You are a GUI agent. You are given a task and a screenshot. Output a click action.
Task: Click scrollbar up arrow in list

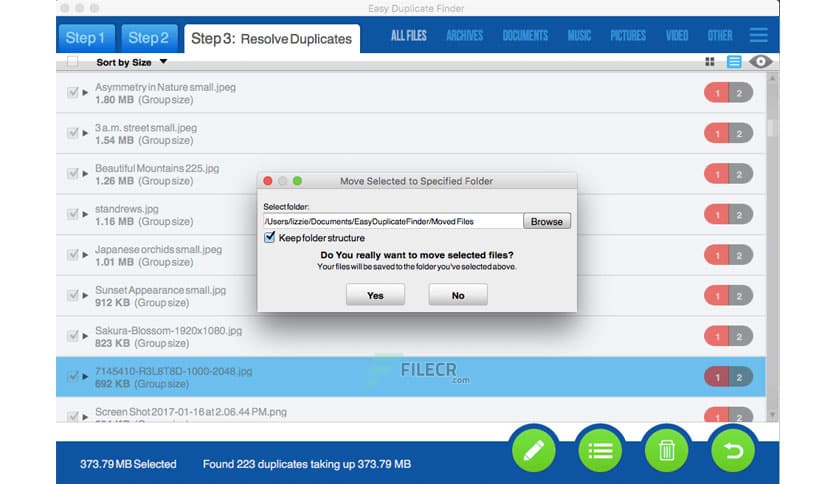(x=772, y=78)
